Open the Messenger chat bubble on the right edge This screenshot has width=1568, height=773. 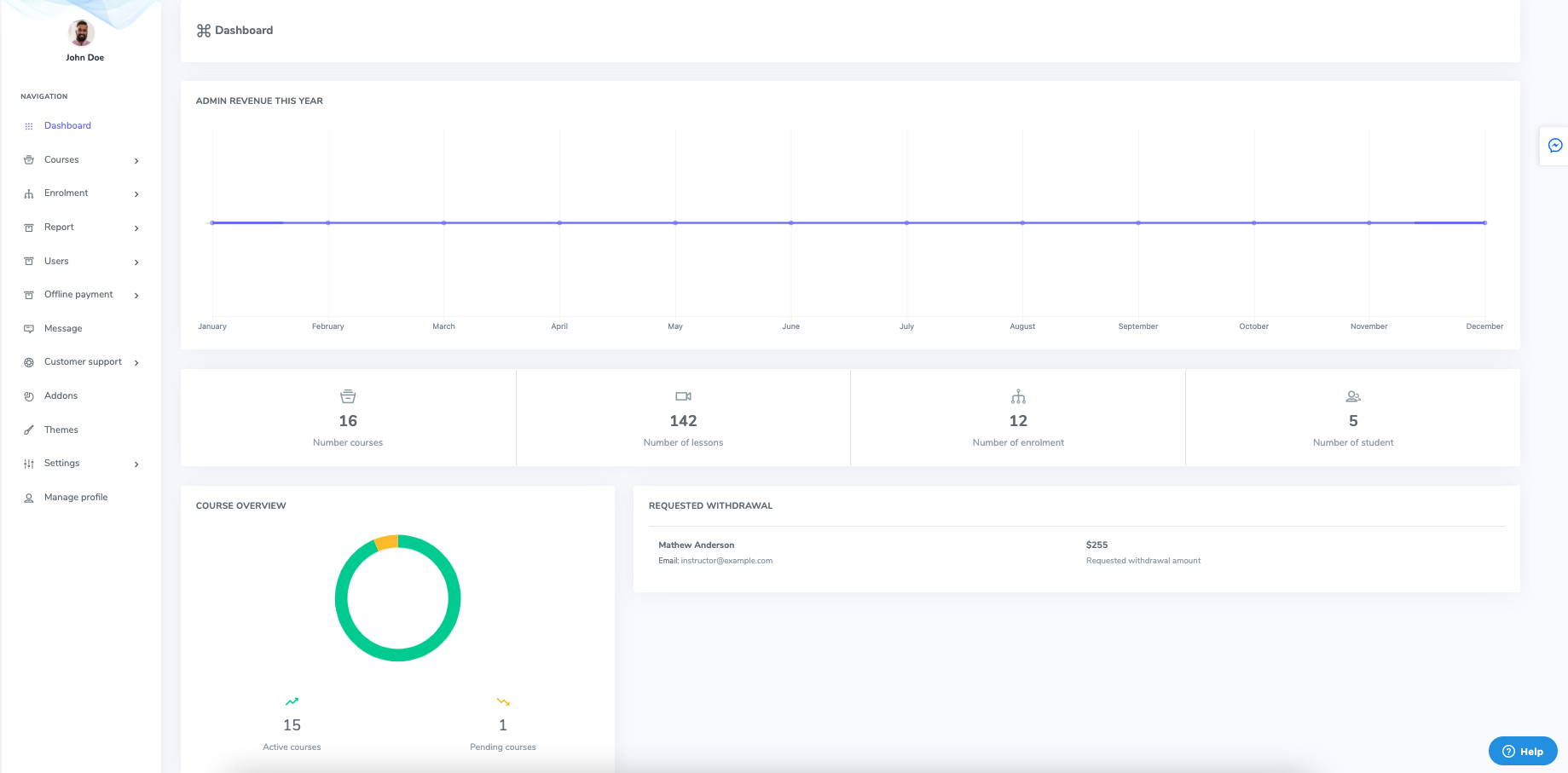pyautogui.click(x=1555, y=146)
